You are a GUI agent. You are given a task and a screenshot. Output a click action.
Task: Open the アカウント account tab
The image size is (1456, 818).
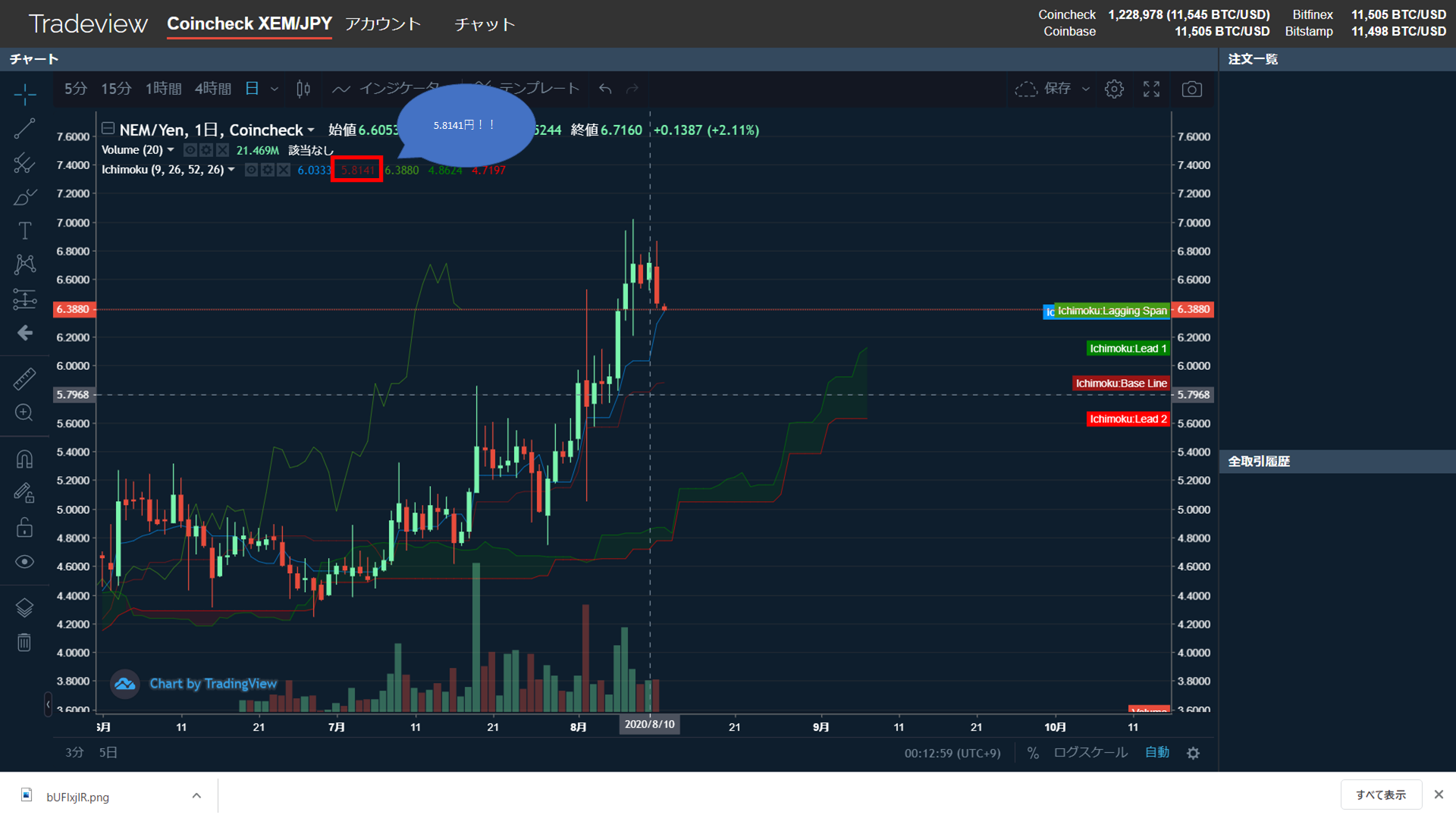pyautogui.click(x=383, y=24)
